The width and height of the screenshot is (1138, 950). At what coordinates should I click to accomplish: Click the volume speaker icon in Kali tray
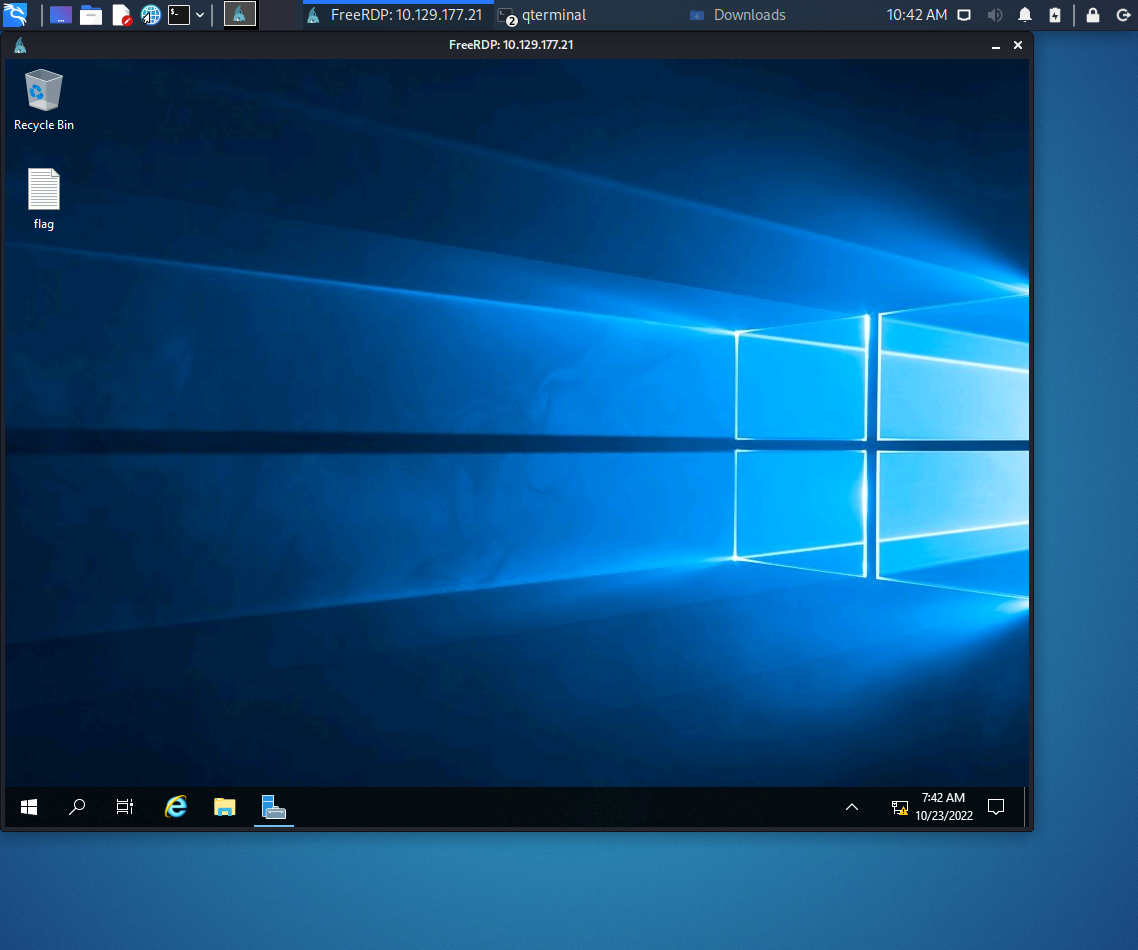(995, 15)
